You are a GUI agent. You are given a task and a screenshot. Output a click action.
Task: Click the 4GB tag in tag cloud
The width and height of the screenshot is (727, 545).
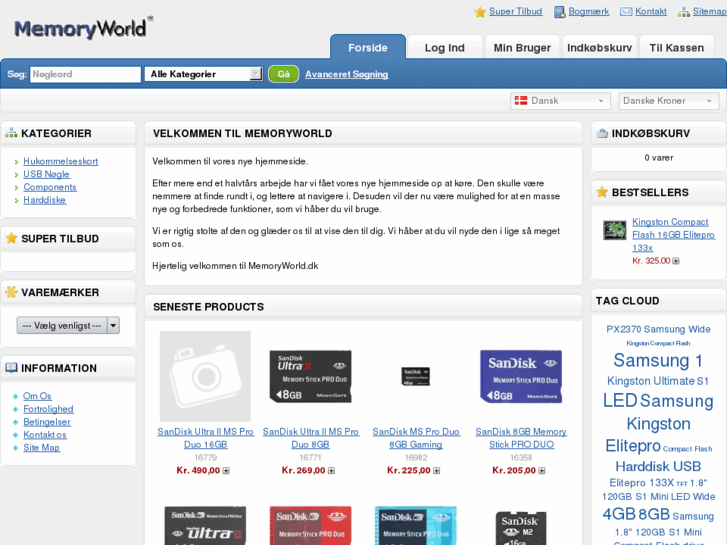click(x=619, y=514)
